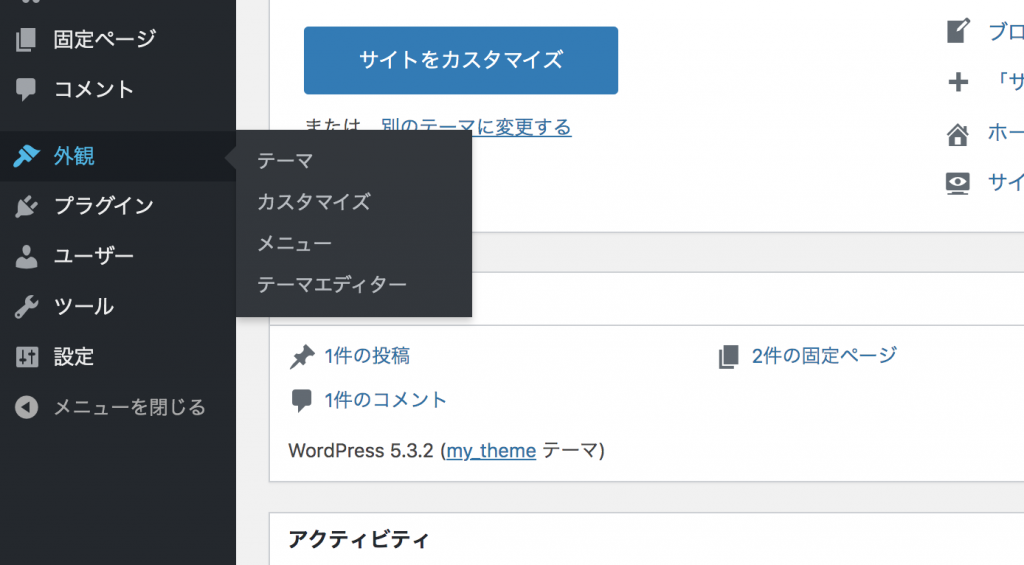Click the コメント speech bubble icon in sidebar
The image size is (1024, 565).
26,89
